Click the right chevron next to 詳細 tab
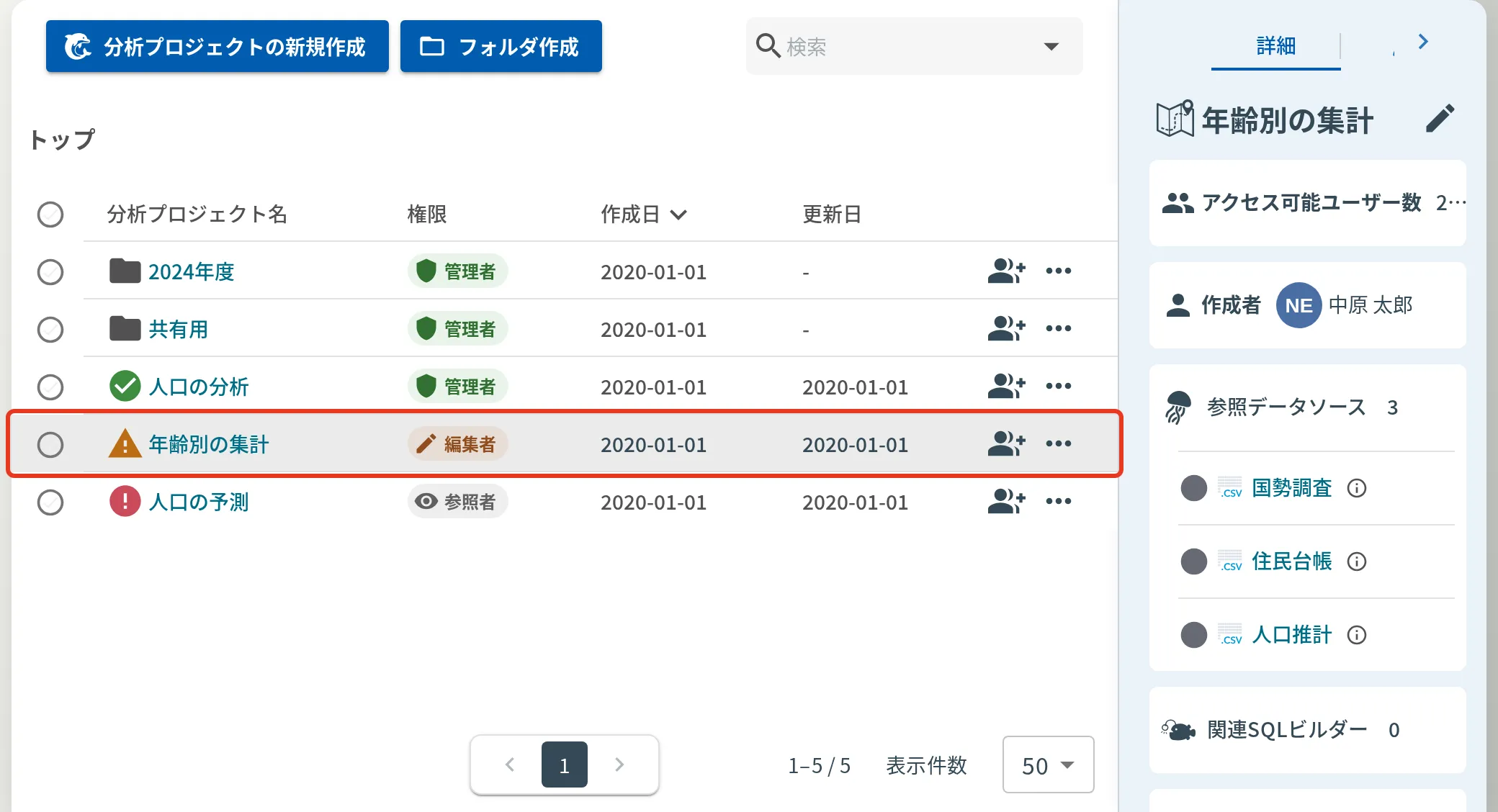Image resolution: width=1498 pixels, height=812 pixels. 1423,42
